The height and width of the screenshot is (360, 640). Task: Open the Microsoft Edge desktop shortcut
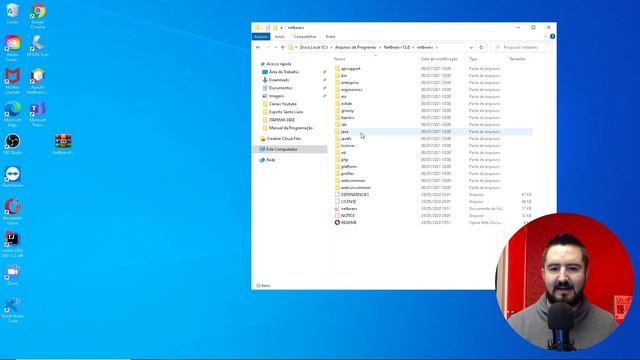[13, 113]
